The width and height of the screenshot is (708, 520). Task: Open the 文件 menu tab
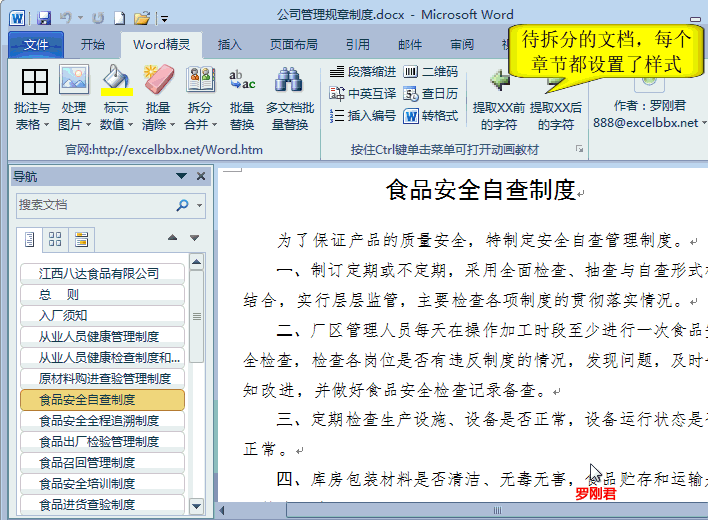(36, 44)
